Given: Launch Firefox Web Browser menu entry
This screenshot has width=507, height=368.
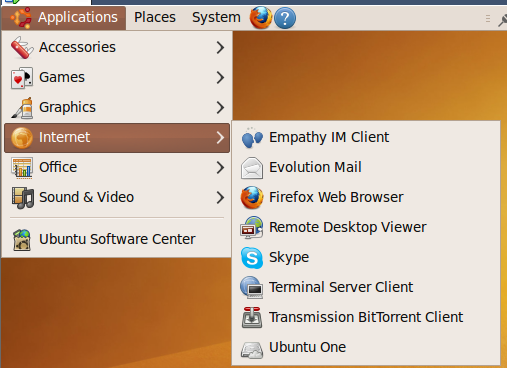Looking at the screenshot, I should coord(366,198).
